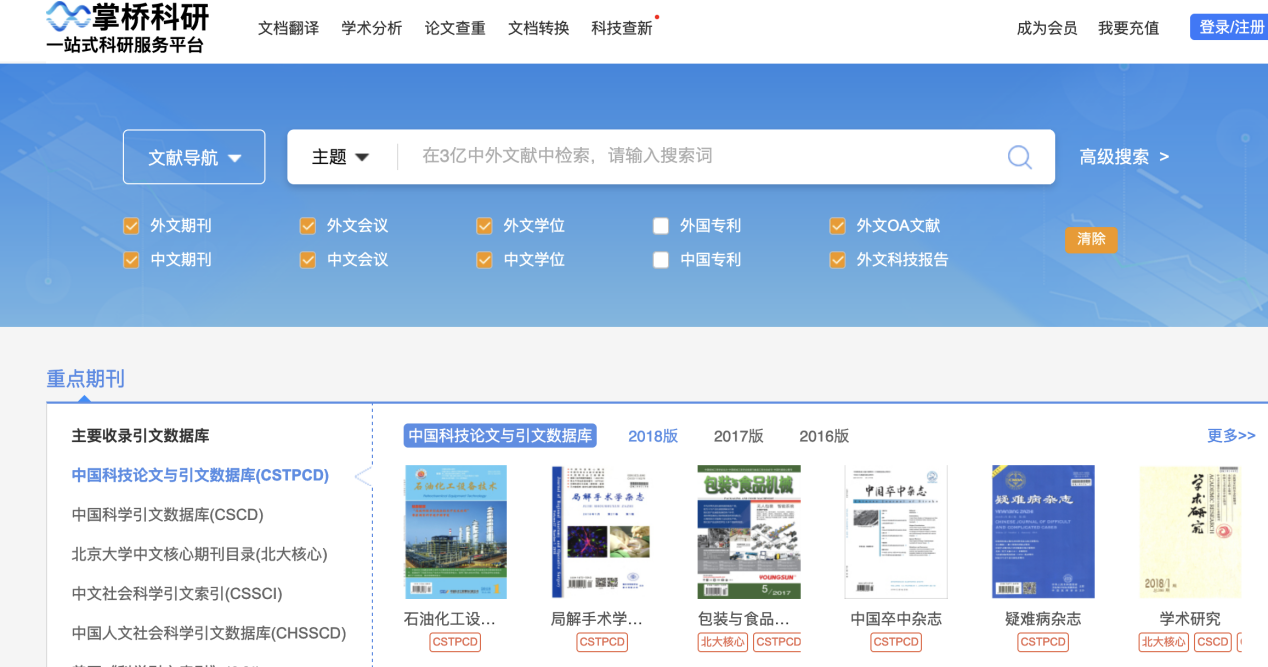Expand the 外文OA文献 checkbox selection off
Viewport: 1268px width, 667px height.
(837, 225)
